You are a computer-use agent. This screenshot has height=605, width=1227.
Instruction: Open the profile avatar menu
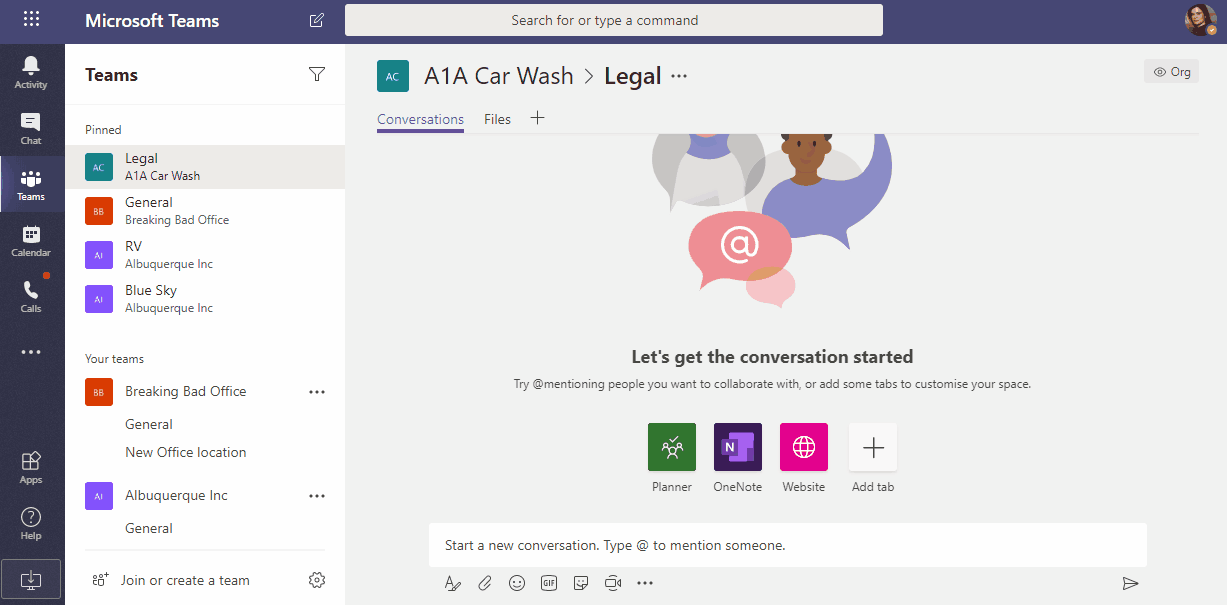[1200, 20]
